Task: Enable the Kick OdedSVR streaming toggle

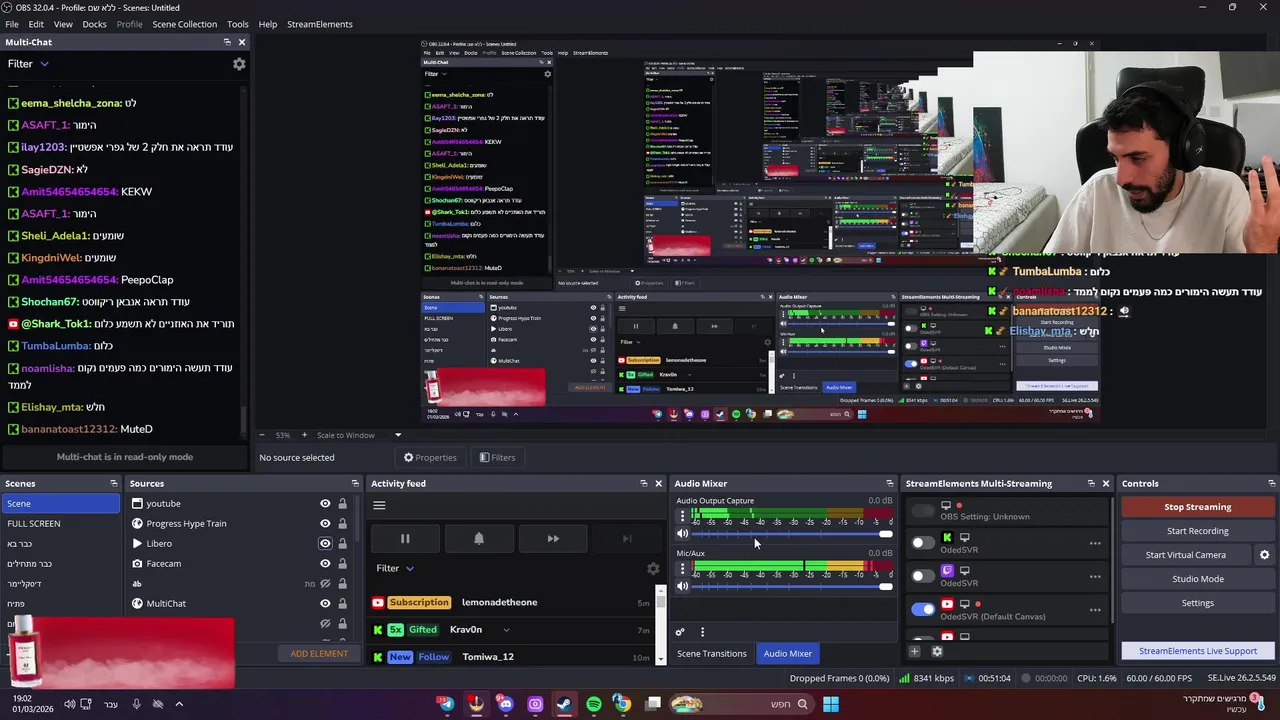Action: pos(922,543)
